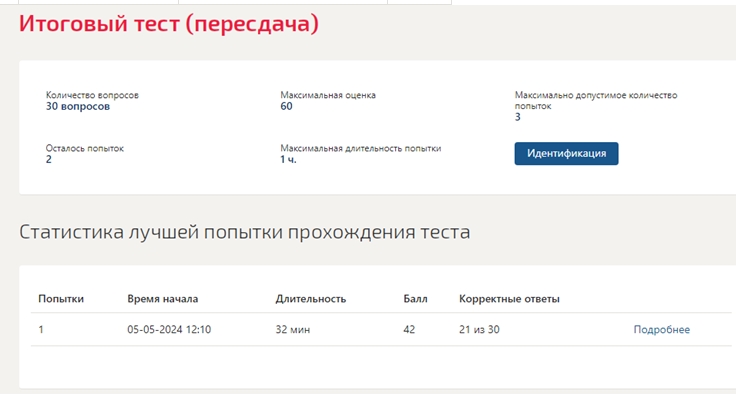Click the Осталось попыток value 2

[x=49, y=160]
